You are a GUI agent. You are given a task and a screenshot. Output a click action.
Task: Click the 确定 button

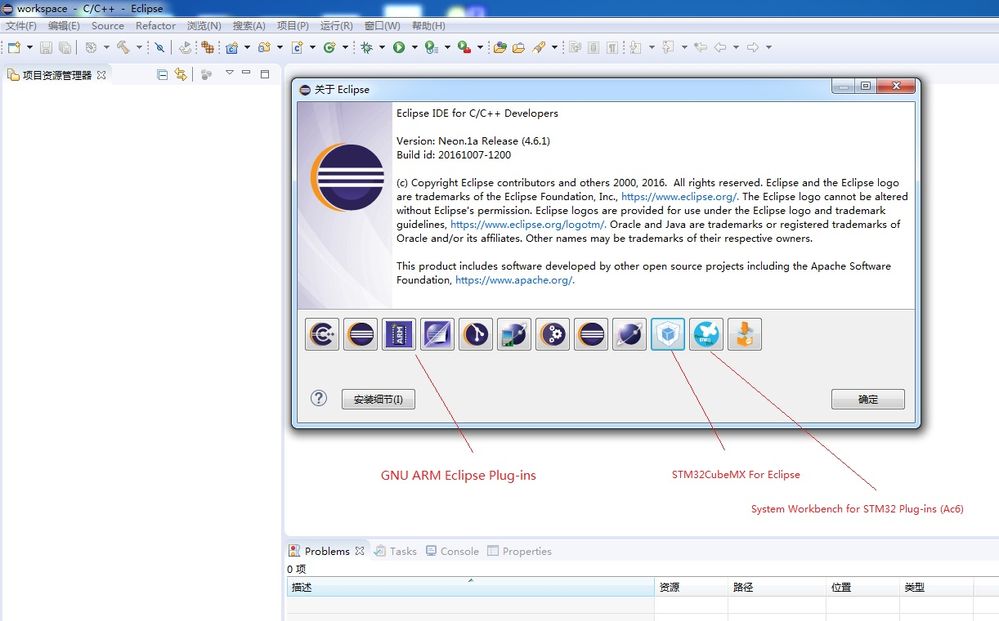point(868,399)
